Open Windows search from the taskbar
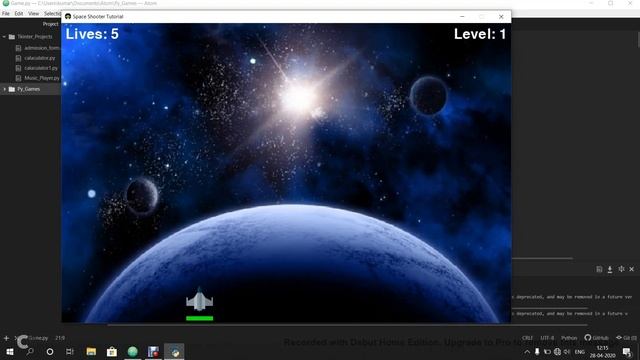The image size is (640, 360). 30,351
